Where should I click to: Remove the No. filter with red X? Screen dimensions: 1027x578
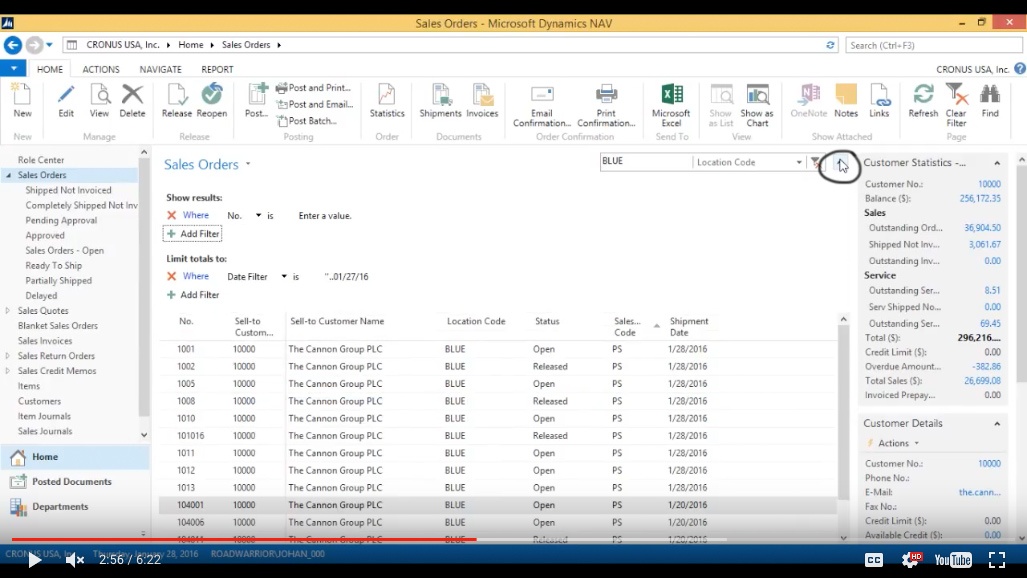(x=172, y=215)
